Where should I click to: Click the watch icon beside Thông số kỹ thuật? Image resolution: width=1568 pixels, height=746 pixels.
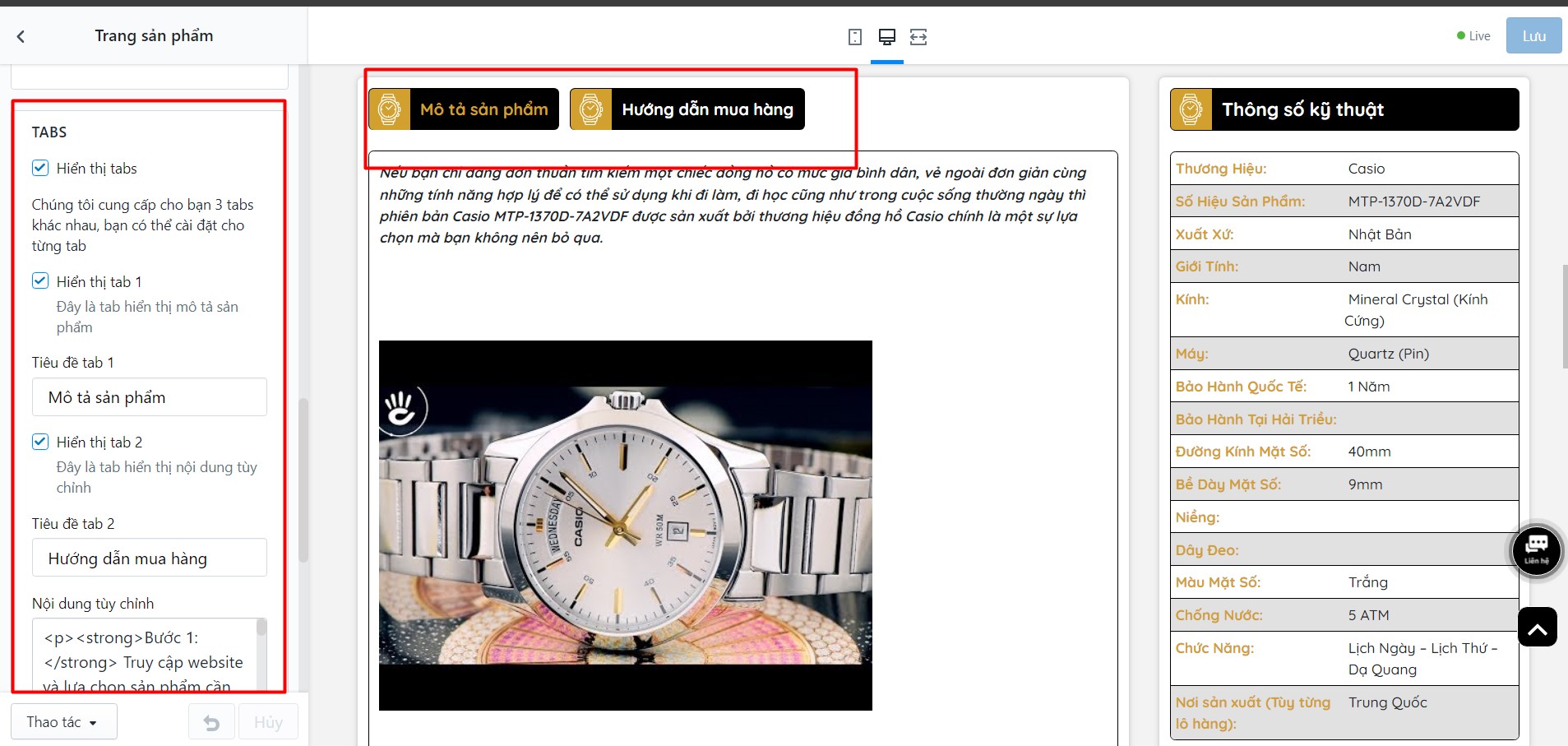click(x=1191, y=109)
